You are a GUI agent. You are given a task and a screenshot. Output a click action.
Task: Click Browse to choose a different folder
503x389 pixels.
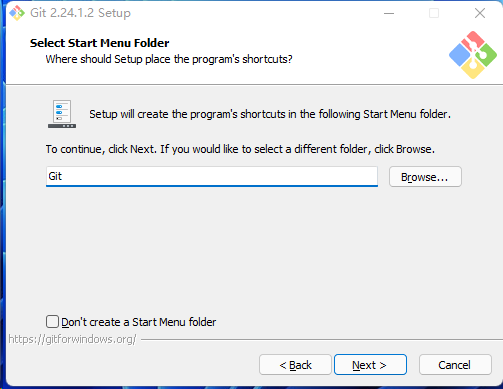pyautogui.click(x=425, y=177)
